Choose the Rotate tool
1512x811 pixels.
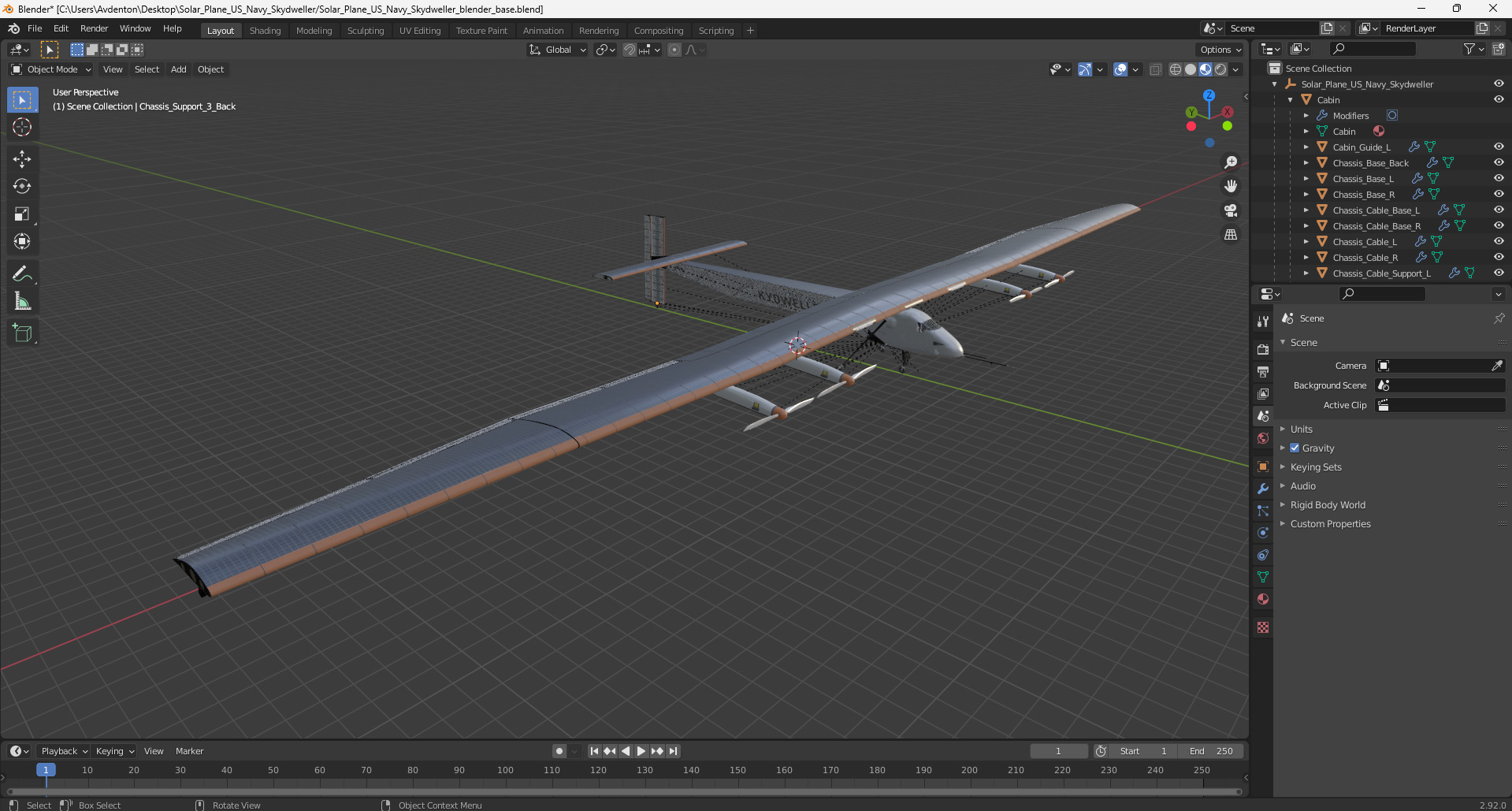click(22, 187)
